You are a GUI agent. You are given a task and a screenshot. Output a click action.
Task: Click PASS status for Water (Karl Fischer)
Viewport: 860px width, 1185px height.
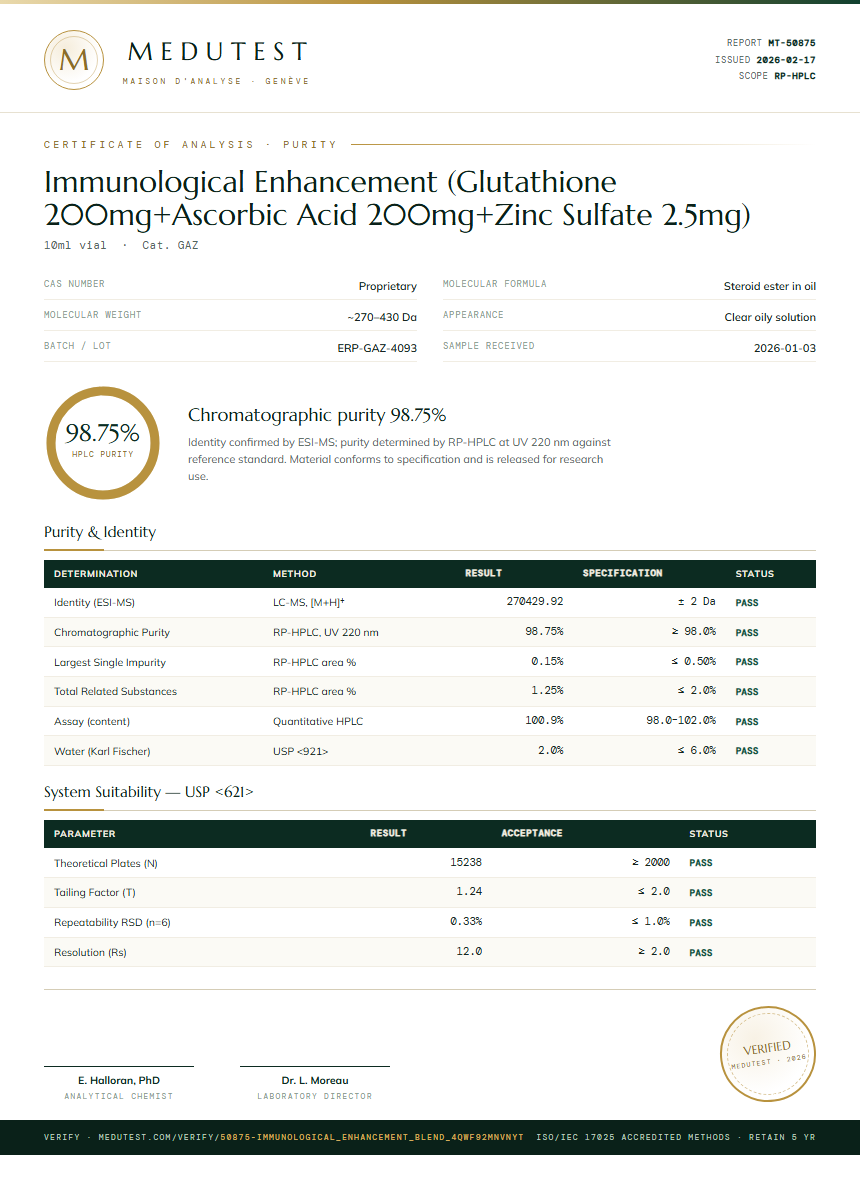tap(747, 751)
